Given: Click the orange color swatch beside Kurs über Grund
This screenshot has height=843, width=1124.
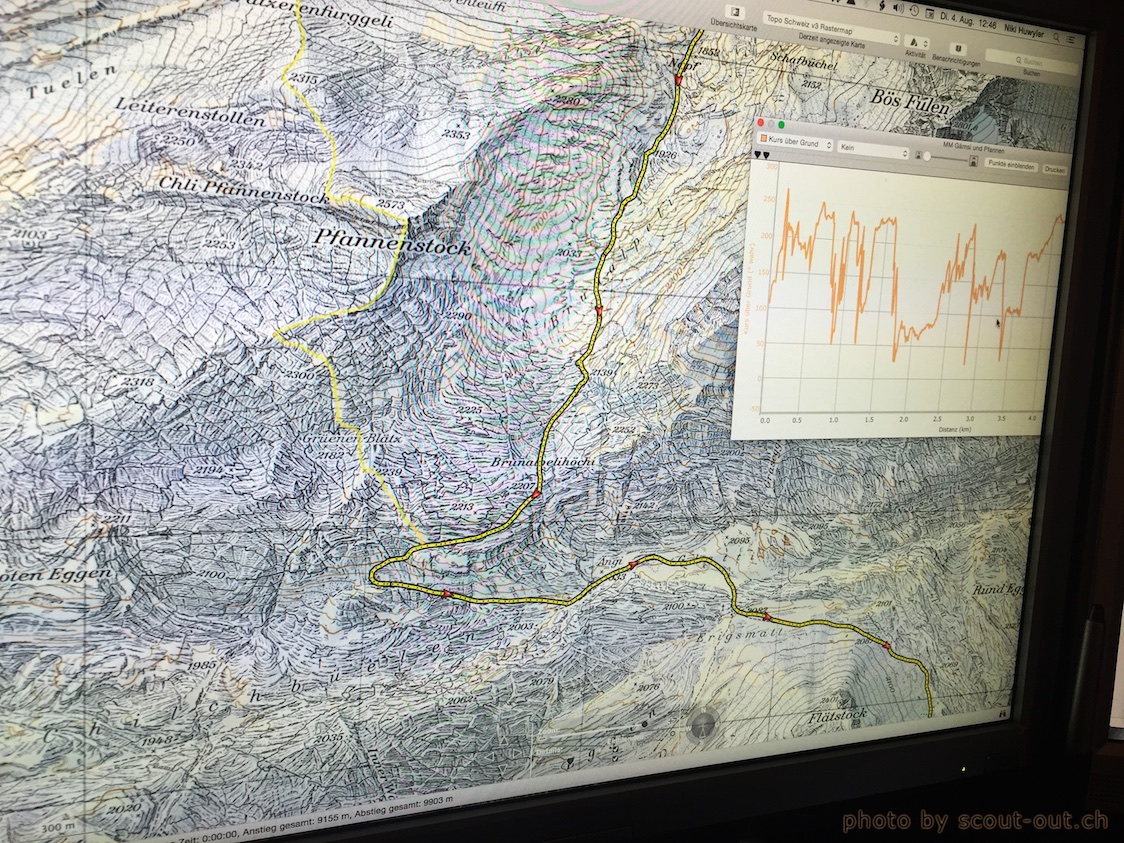Looking at the screenshot, I should click(763, 138).
